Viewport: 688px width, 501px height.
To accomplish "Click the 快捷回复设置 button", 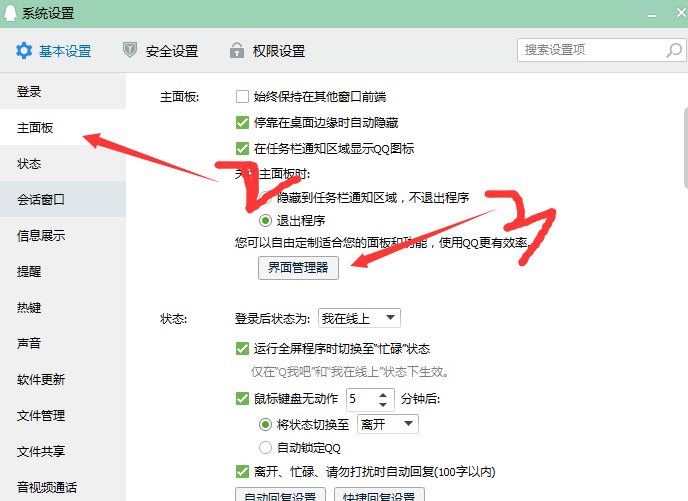I will 379,494.
